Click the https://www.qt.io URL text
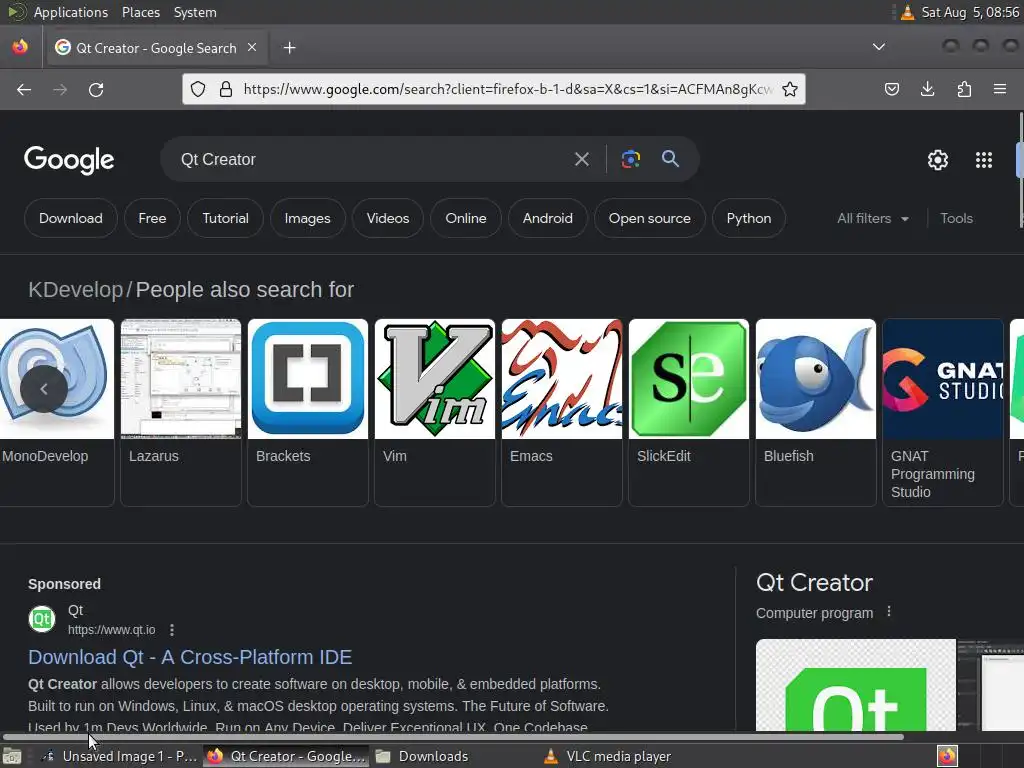Image resolution: width=1024 pixels, height=768 pixels. (x=112, y=630)
